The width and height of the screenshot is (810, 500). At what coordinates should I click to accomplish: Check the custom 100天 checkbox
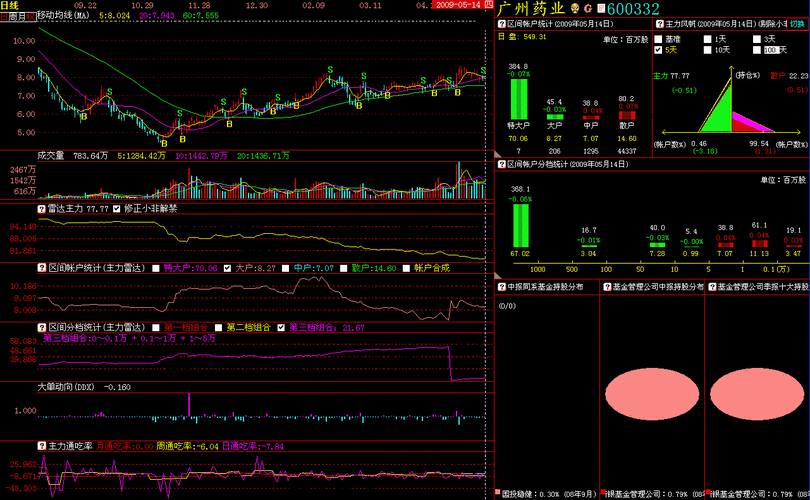coord(757,50)
